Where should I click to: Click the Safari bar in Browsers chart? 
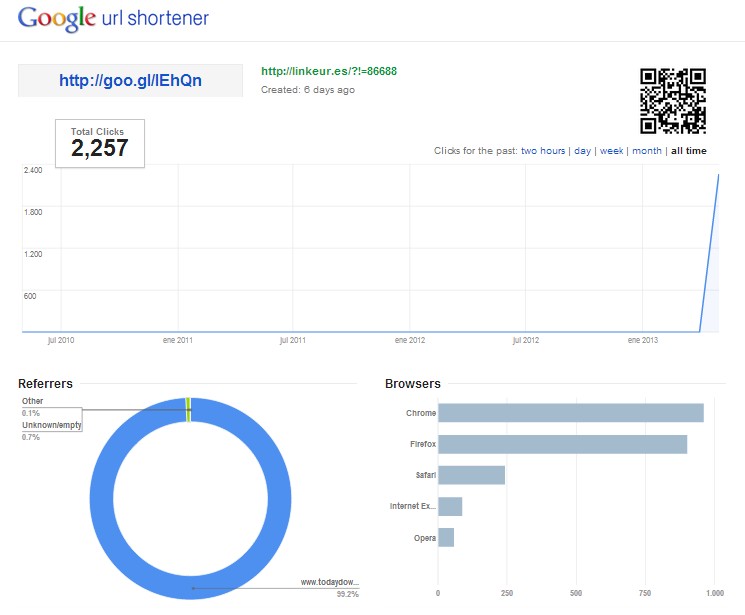coord(471,475)
